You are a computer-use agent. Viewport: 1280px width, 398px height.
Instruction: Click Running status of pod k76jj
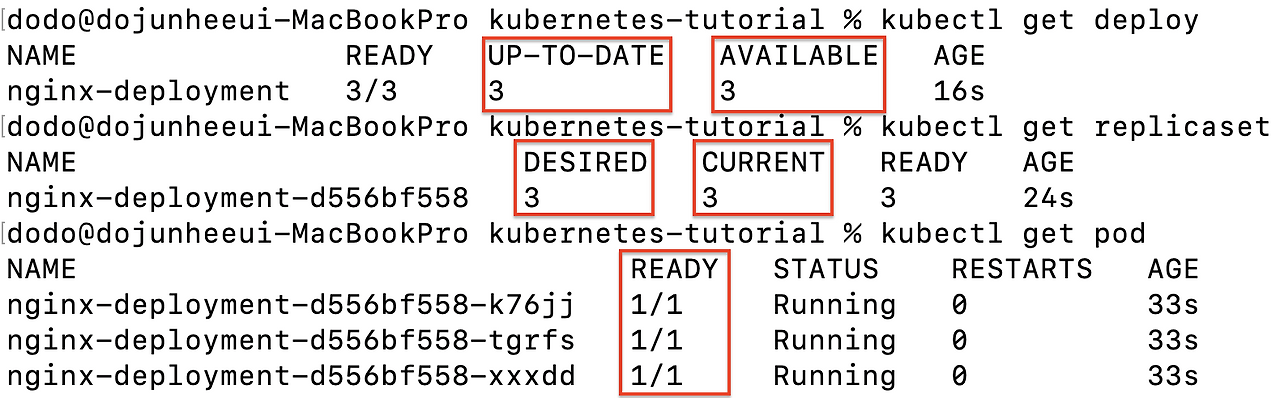(x=834, y=305)
